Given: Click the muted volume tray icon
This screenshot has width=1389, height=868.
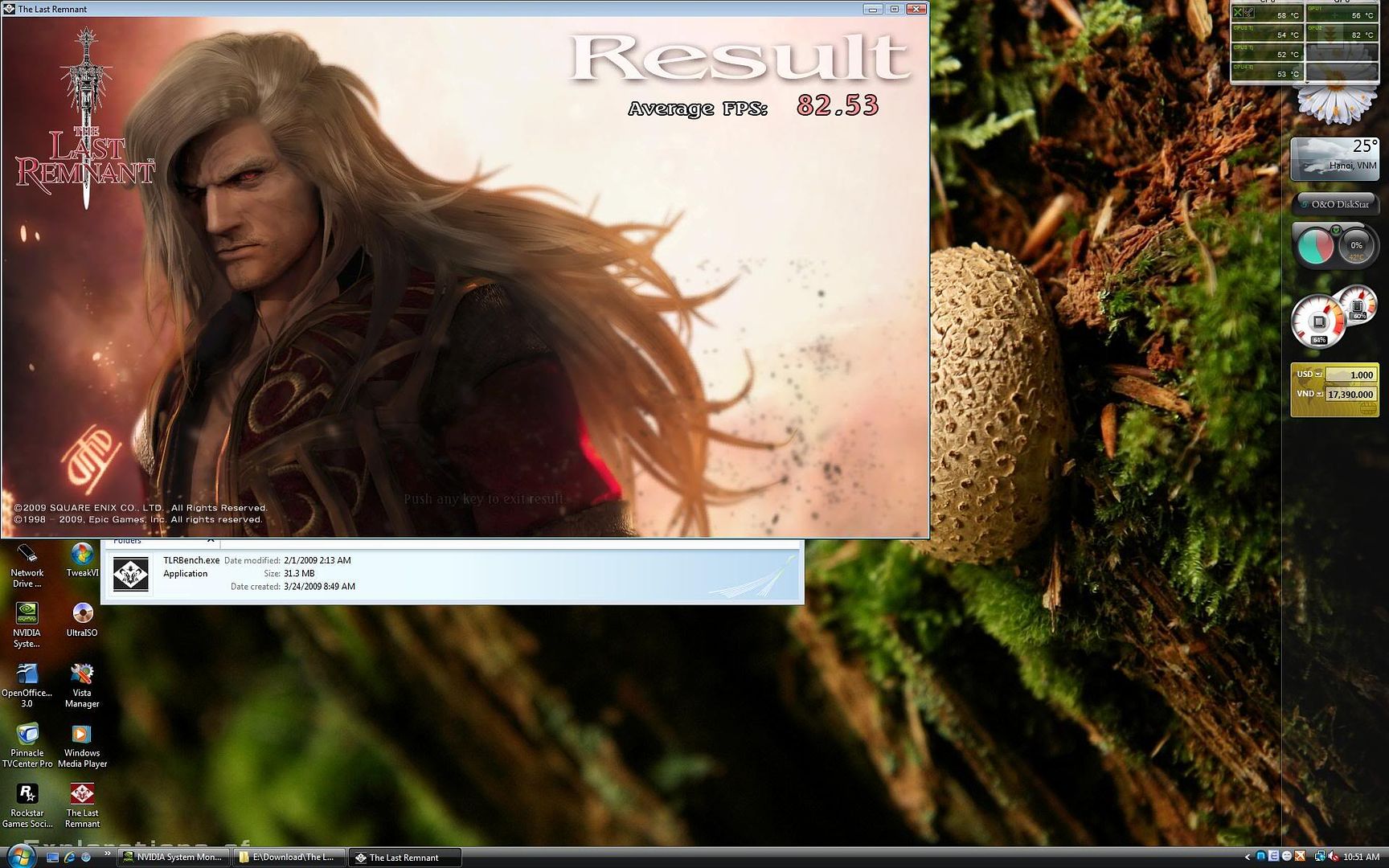Looking at the screenshot, I should [1333, 857].
